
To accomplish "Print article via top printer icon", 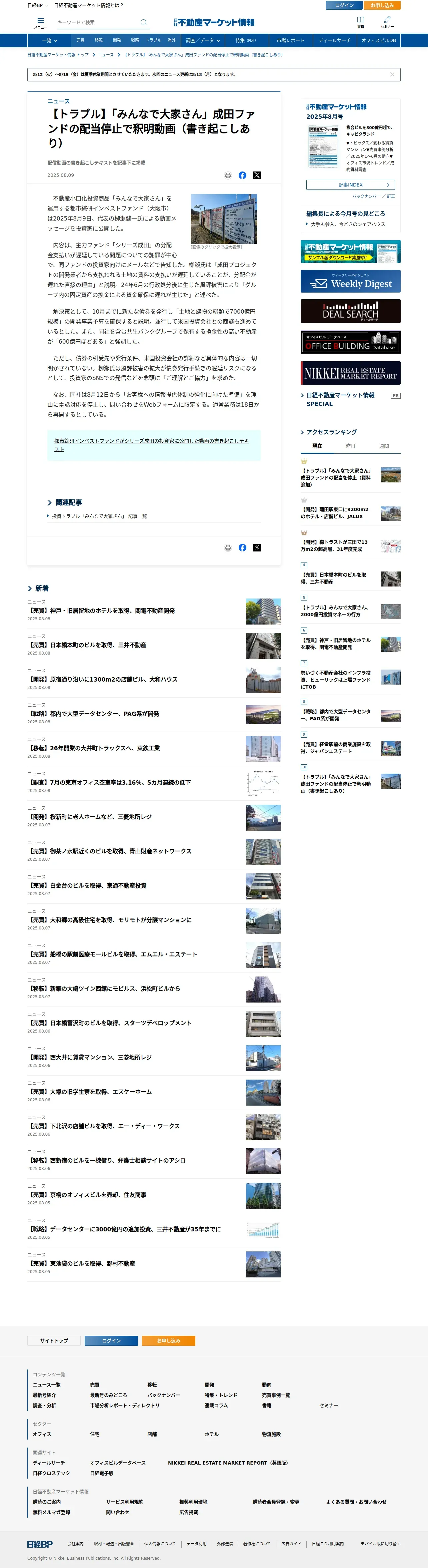I will 228,175.
